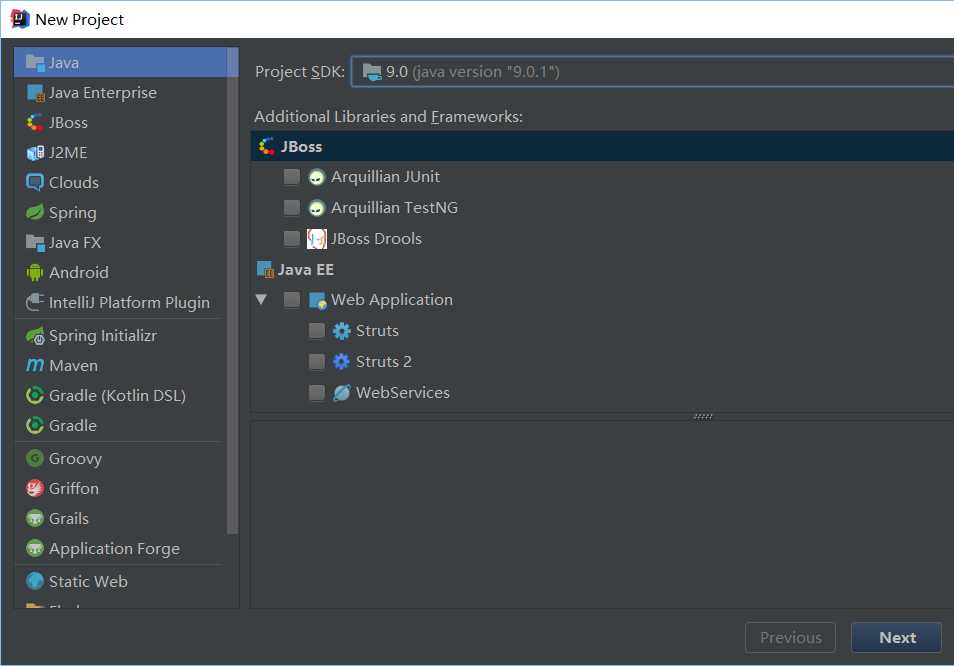Tick the JBoss Drools checkbox
This screenshot has height=666, width=954.
(292, 239)
